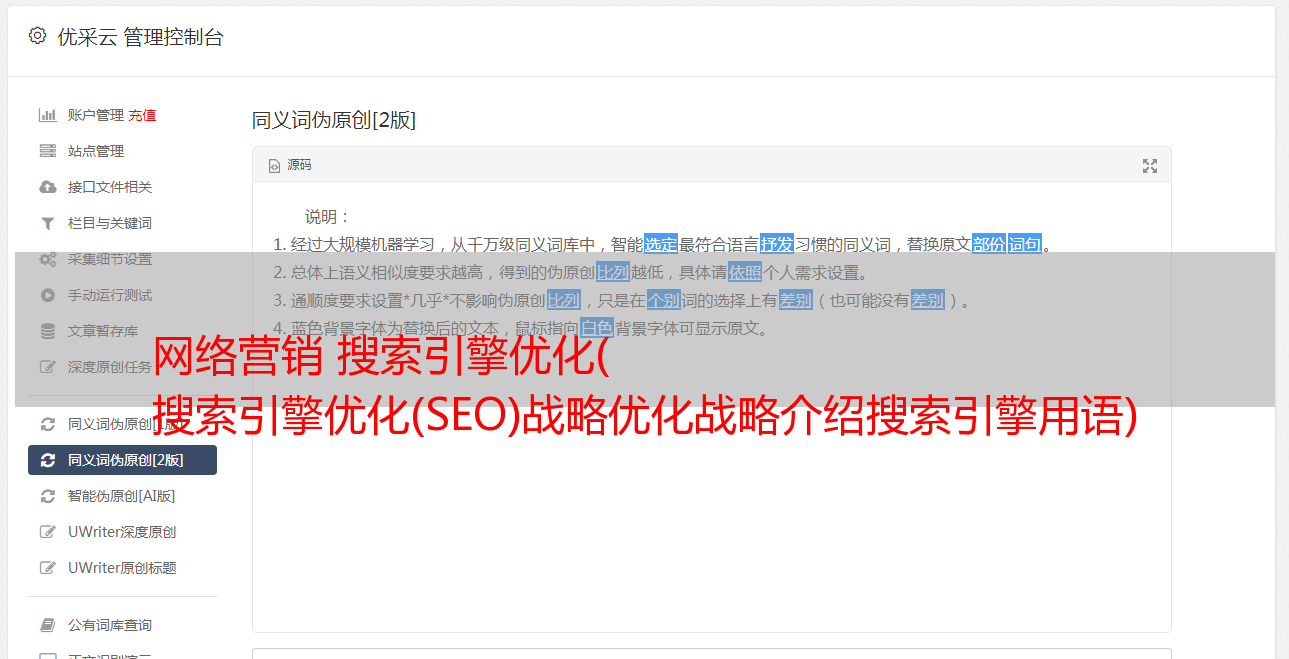
Task: Click highlighted replaced word 选定
Action: [661, 244]
